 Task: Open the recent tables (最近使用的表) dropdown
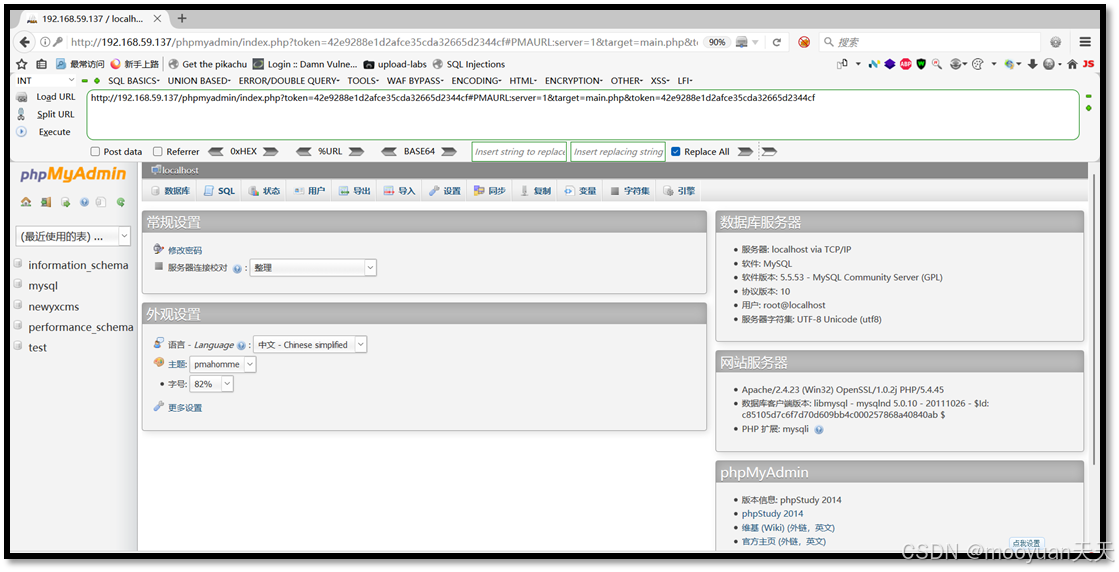(73, 236)
